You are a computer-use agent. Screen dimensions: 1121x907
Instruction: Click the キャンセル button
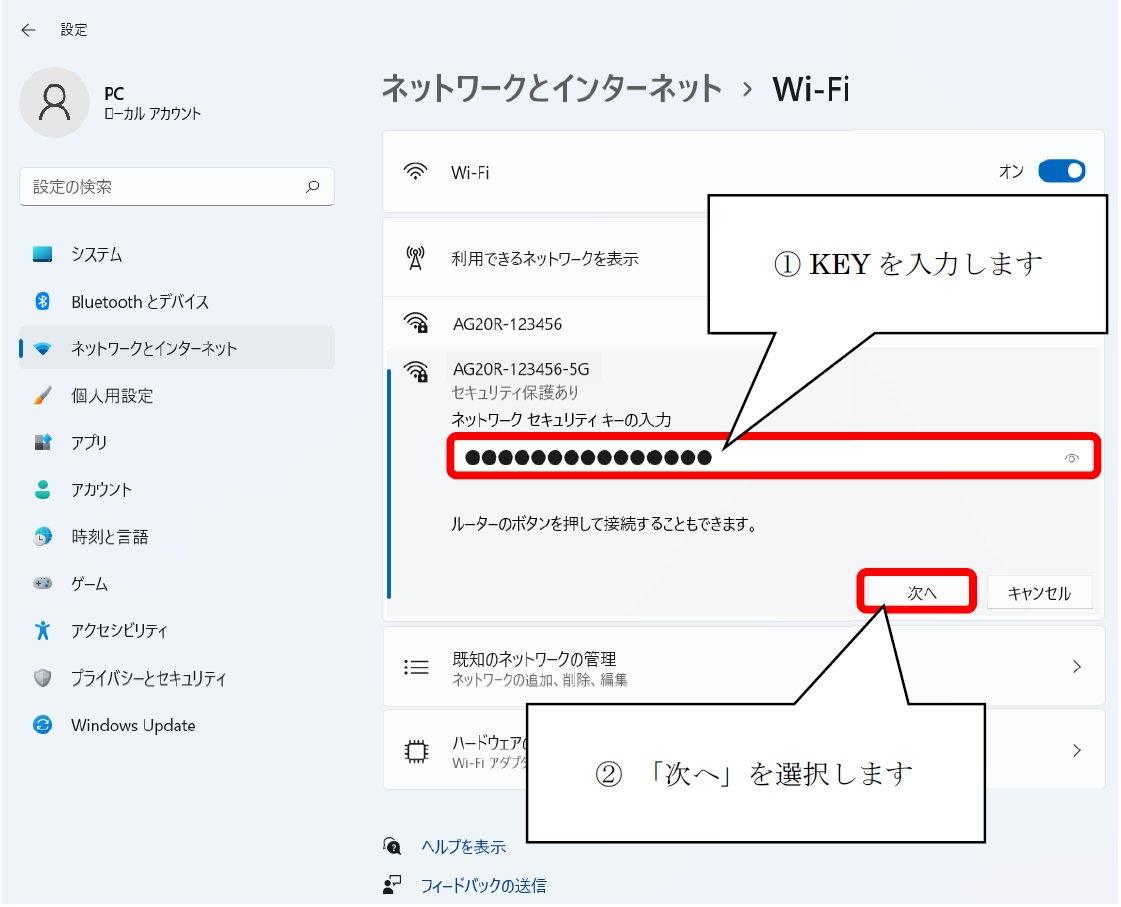click(1038, 593)
